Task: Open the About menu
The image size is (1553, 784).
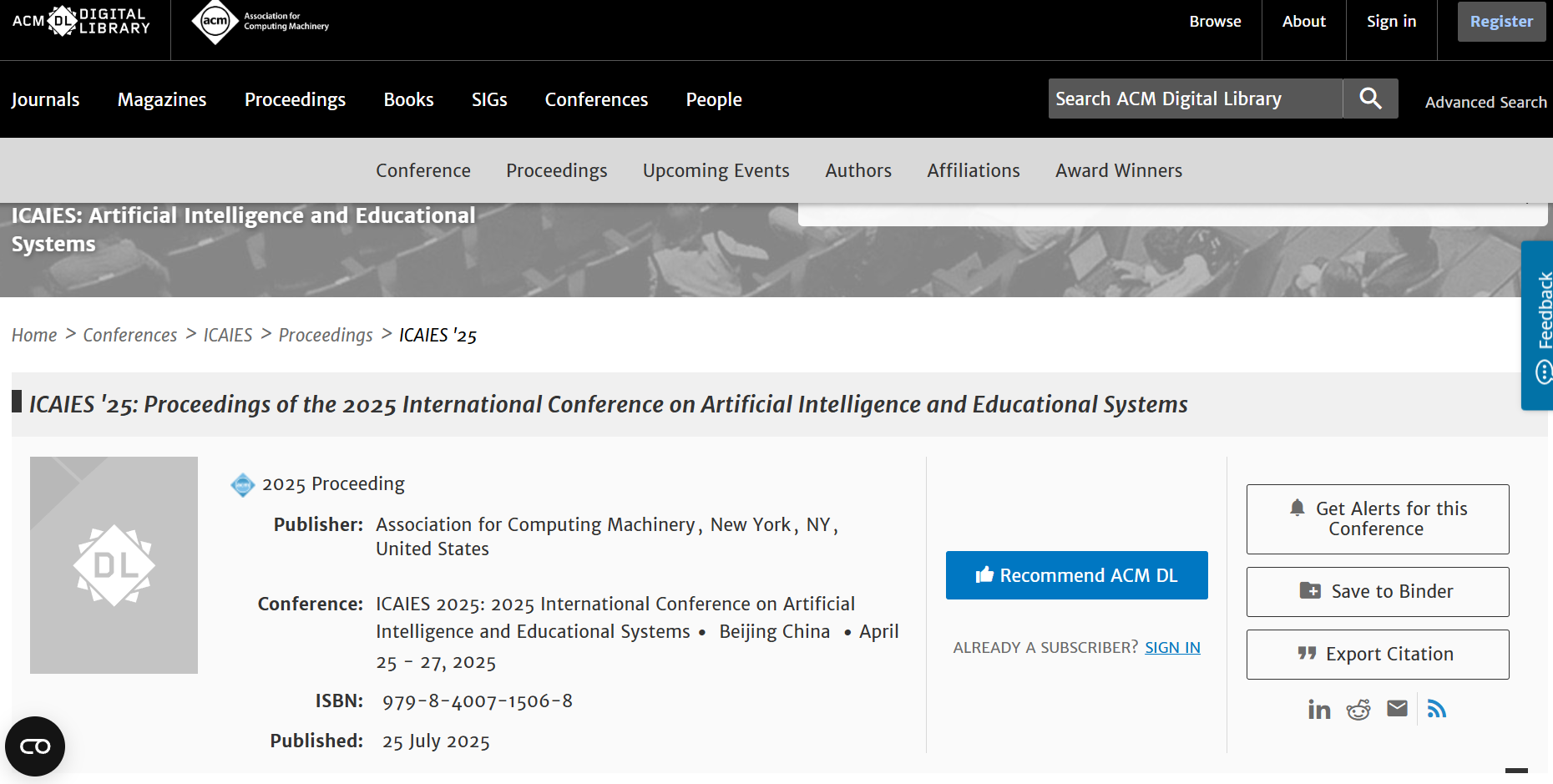Action: pos(1303,22)
